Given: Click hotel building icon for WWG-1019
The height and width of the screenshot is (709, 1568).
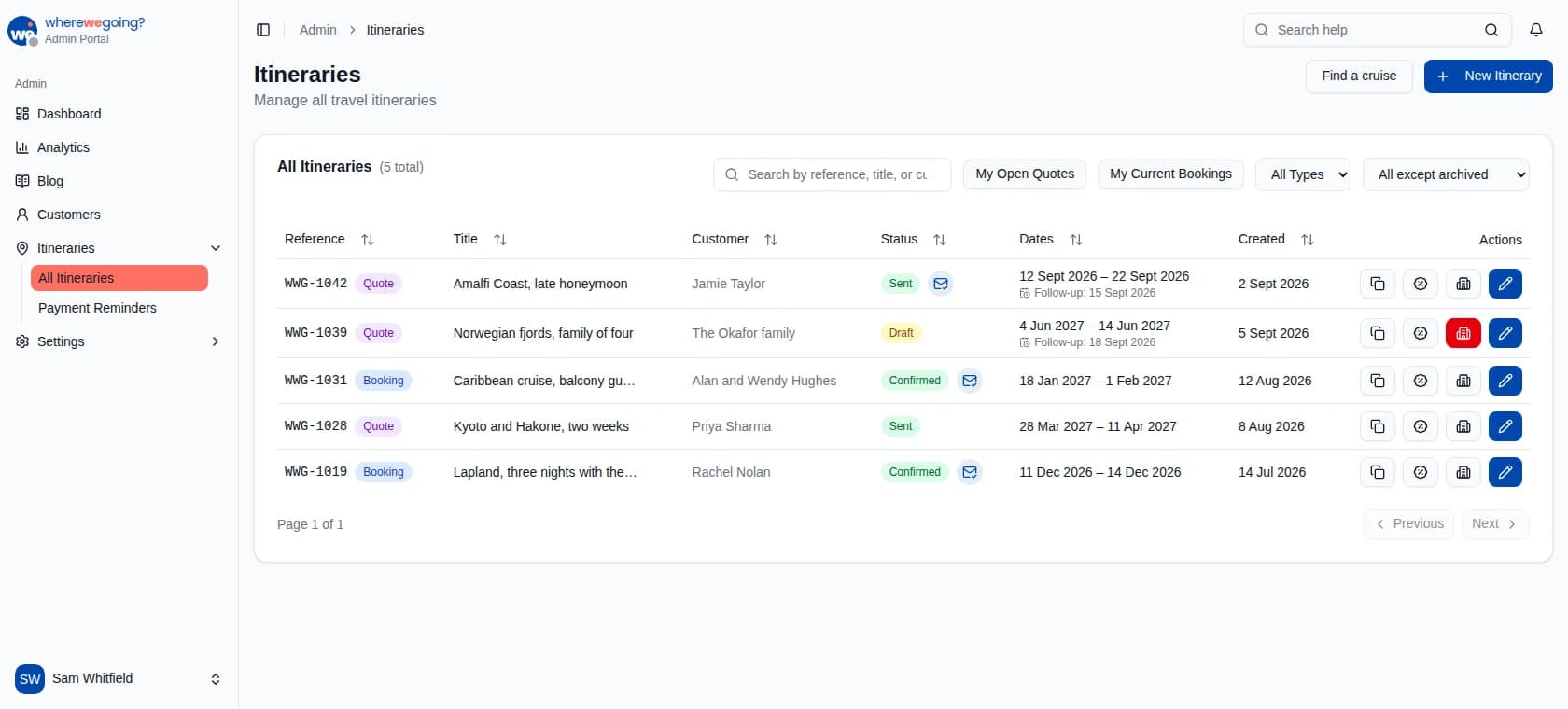Looking at the screenshot, I should pos(1463,472).
